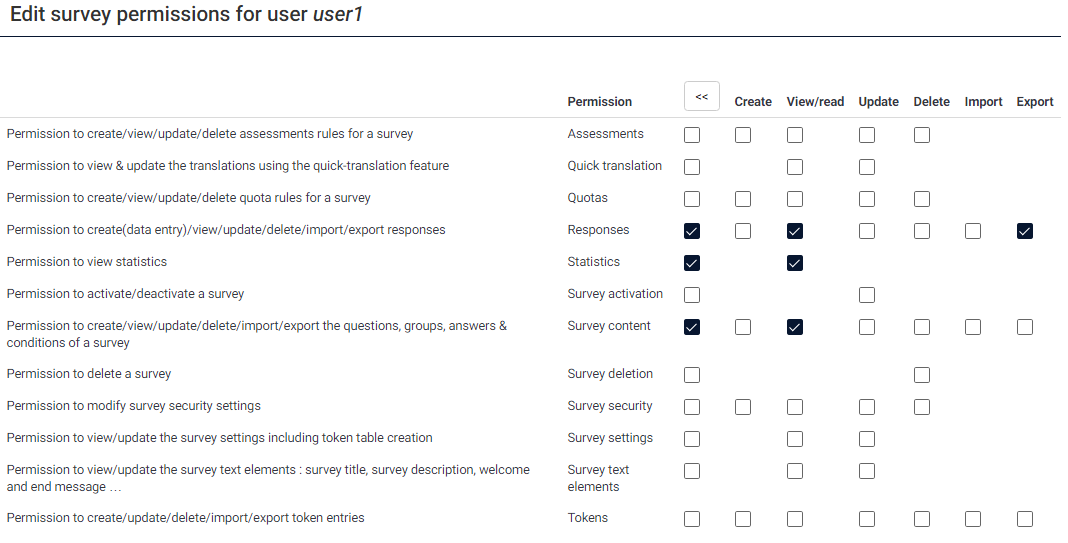Enable Update for Quick translation

pyautogui.click(x=867, y=167)
